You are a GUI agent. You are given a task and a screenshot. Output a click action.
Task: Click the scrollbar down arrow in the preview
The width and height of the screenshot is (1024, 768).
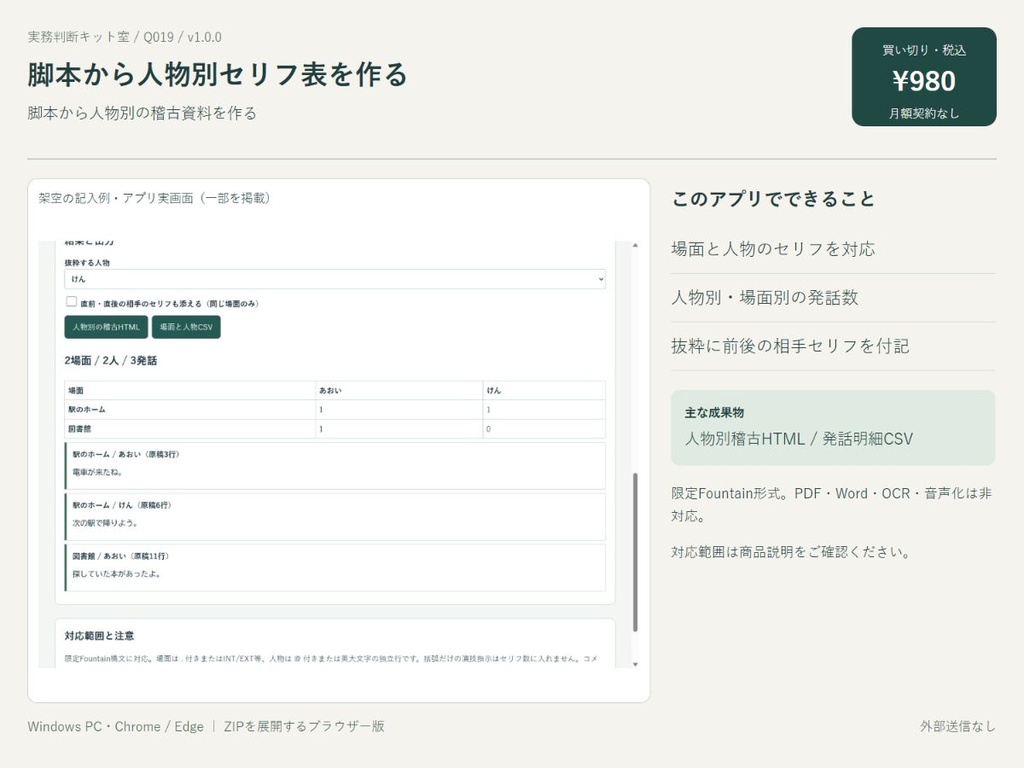[635, 664]
